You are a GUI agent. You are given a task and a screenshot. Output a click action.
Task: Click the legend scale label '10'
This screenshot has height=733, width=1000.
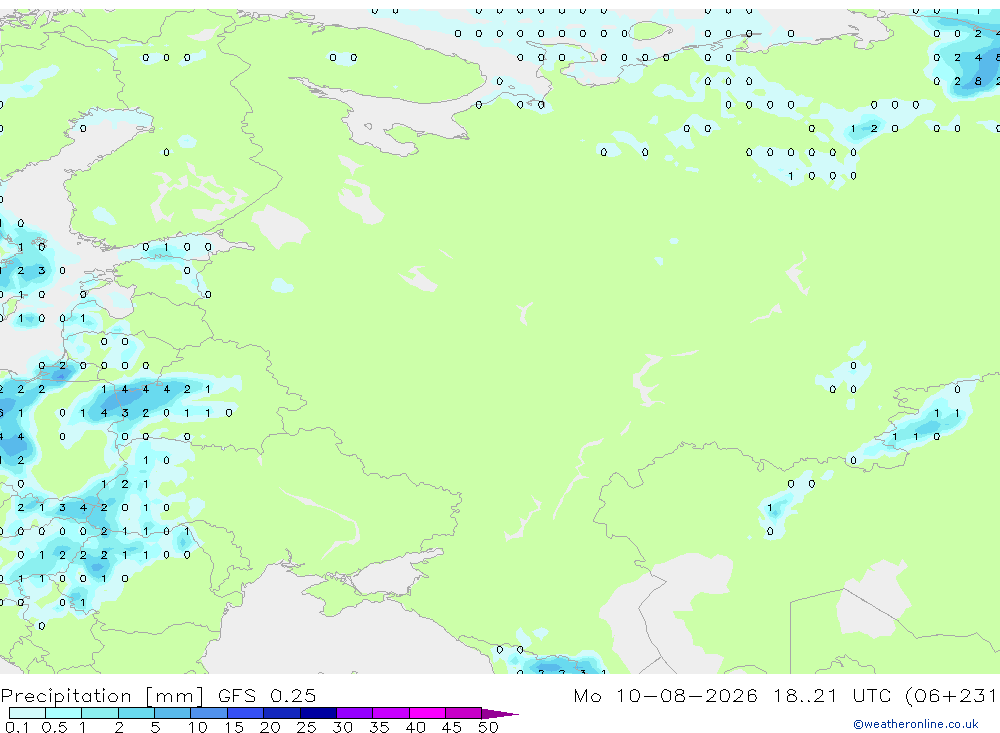[198, 727]
